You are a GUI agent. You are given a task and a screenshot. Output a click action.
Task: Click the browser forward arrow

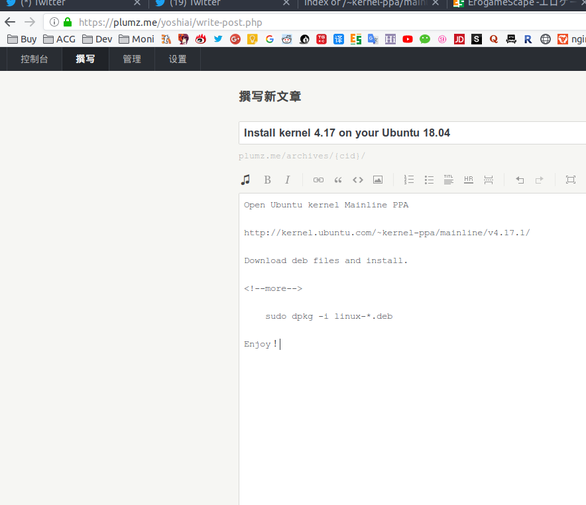click(x=30, y=22)
